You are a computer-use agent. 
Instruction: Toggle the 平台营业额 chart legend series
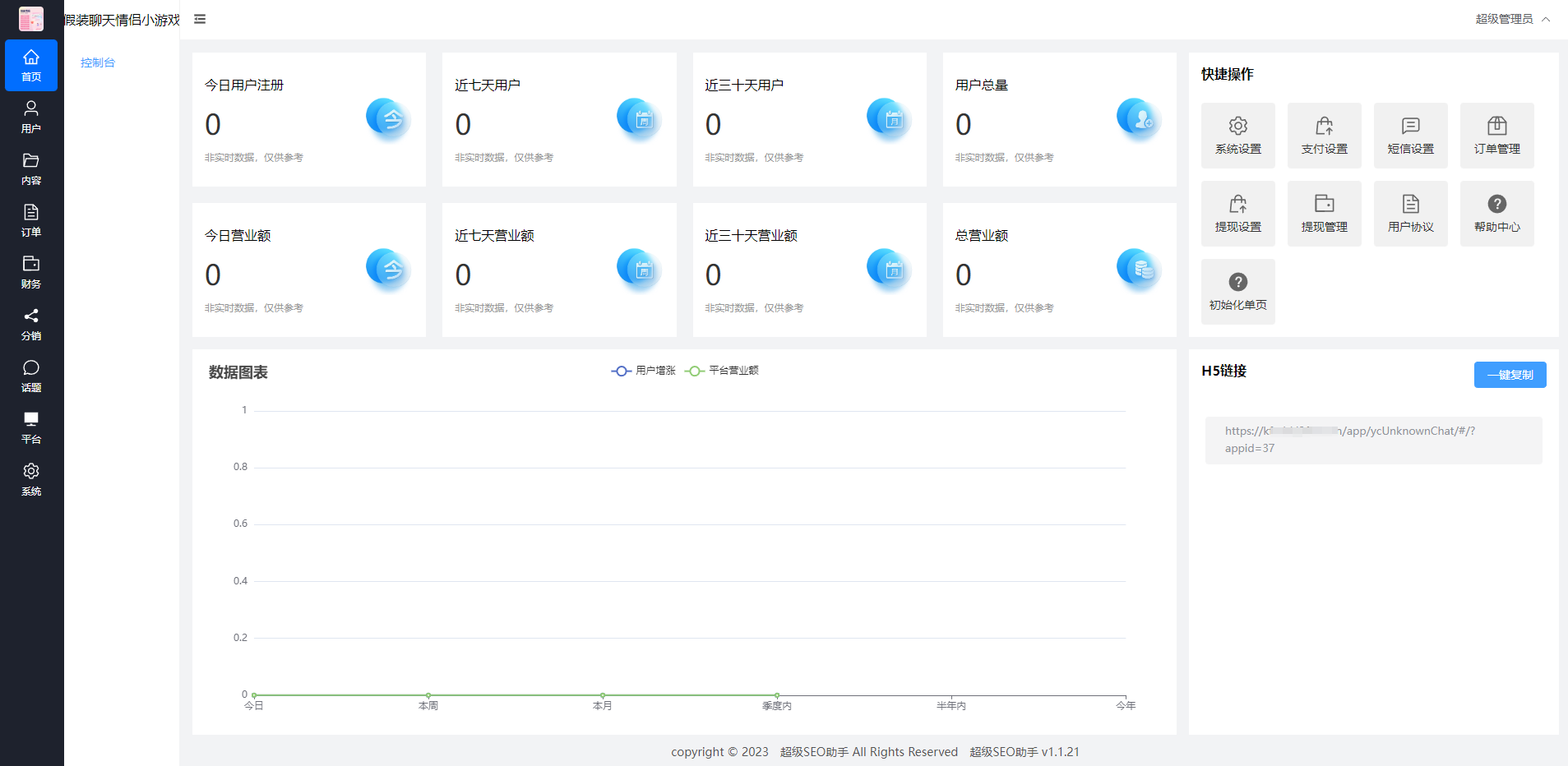pos(722,371)
